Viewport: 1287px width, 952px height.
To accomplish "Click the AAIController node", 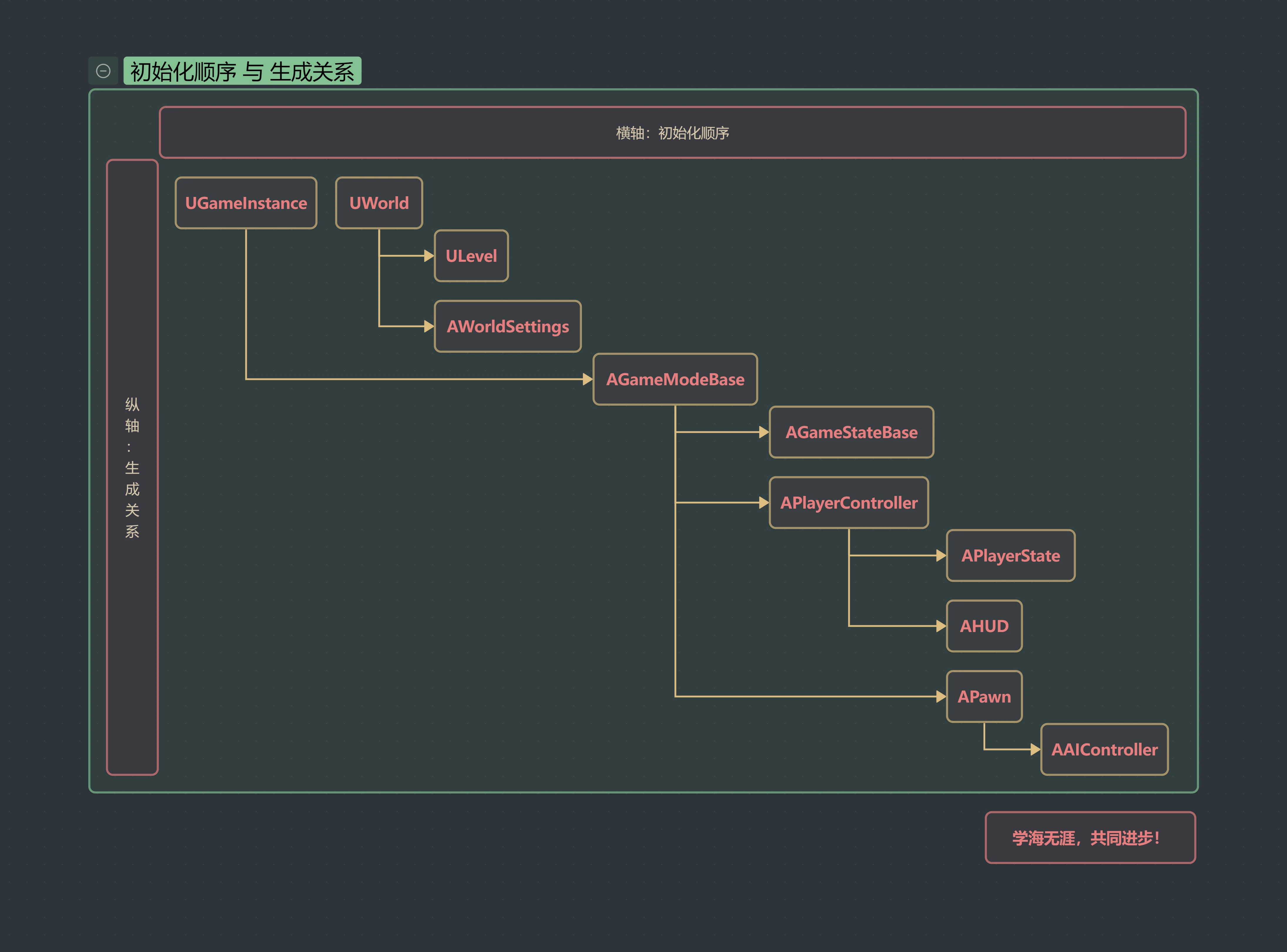I will pyautogui.click(x=1104, y=749).
